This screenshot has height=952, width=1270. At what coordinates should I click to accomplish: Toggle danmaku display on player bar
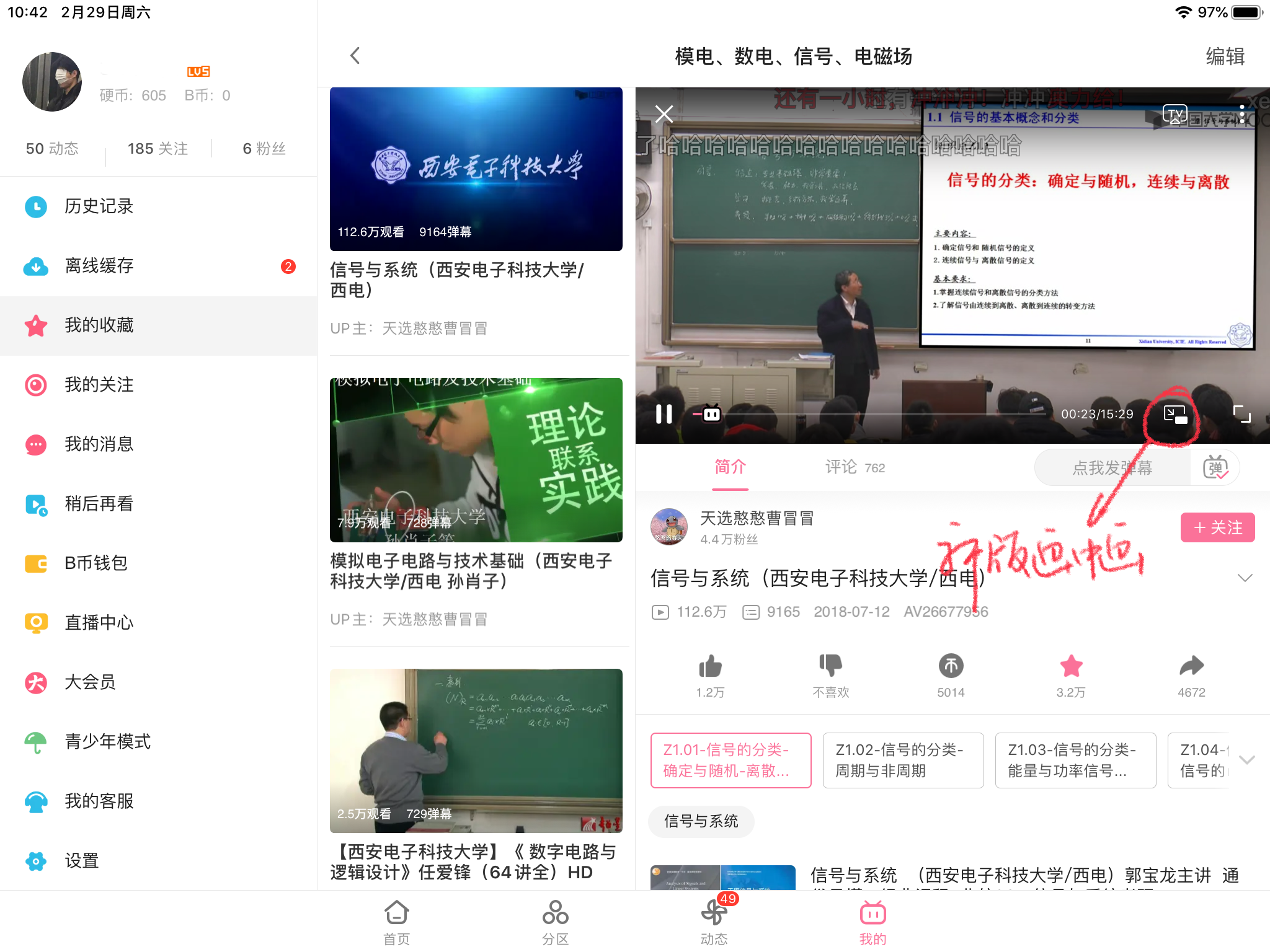point(711,414)
